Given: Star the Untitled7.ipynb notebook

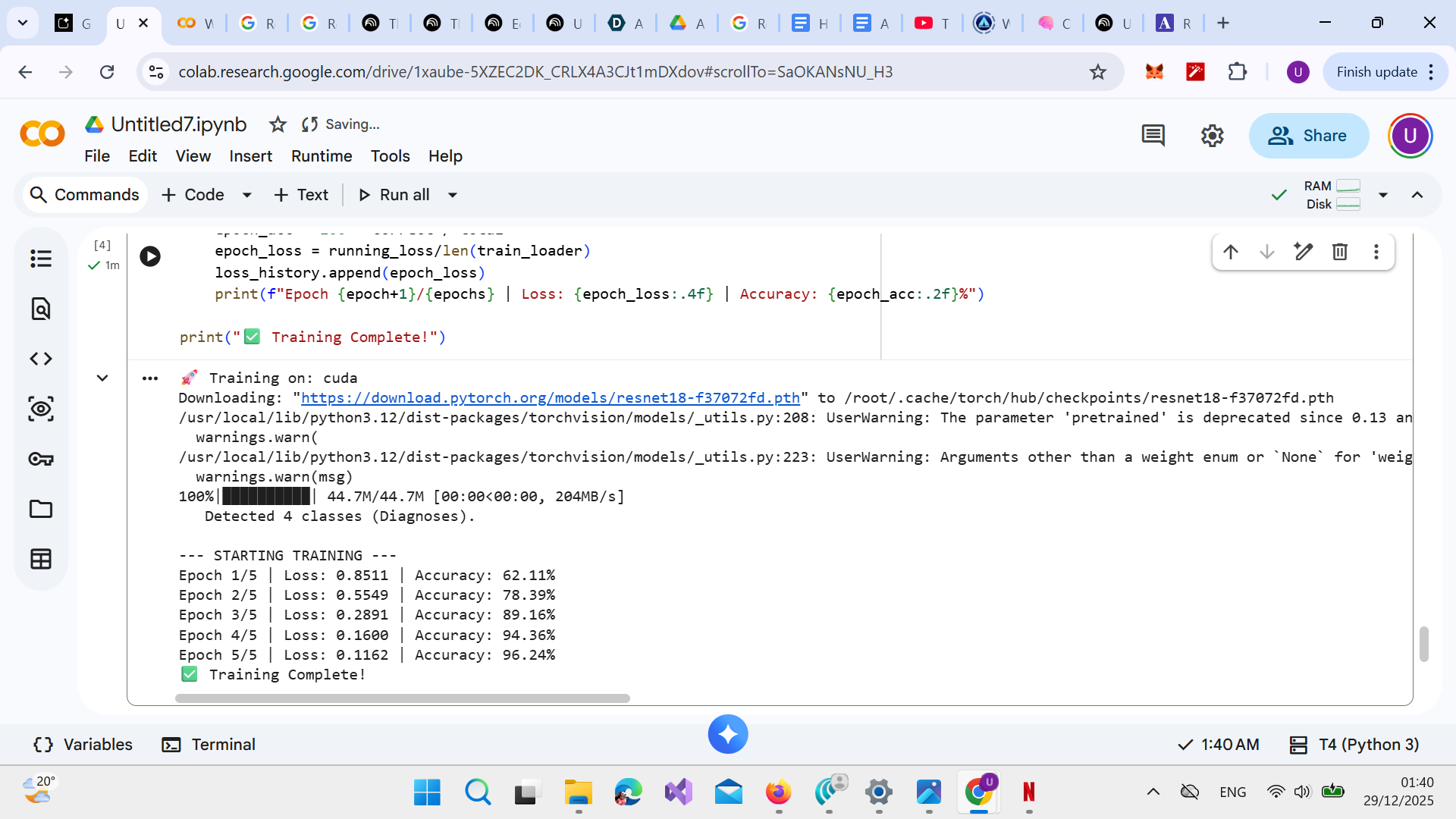Looking at the screenshot, I should point(278,124).
